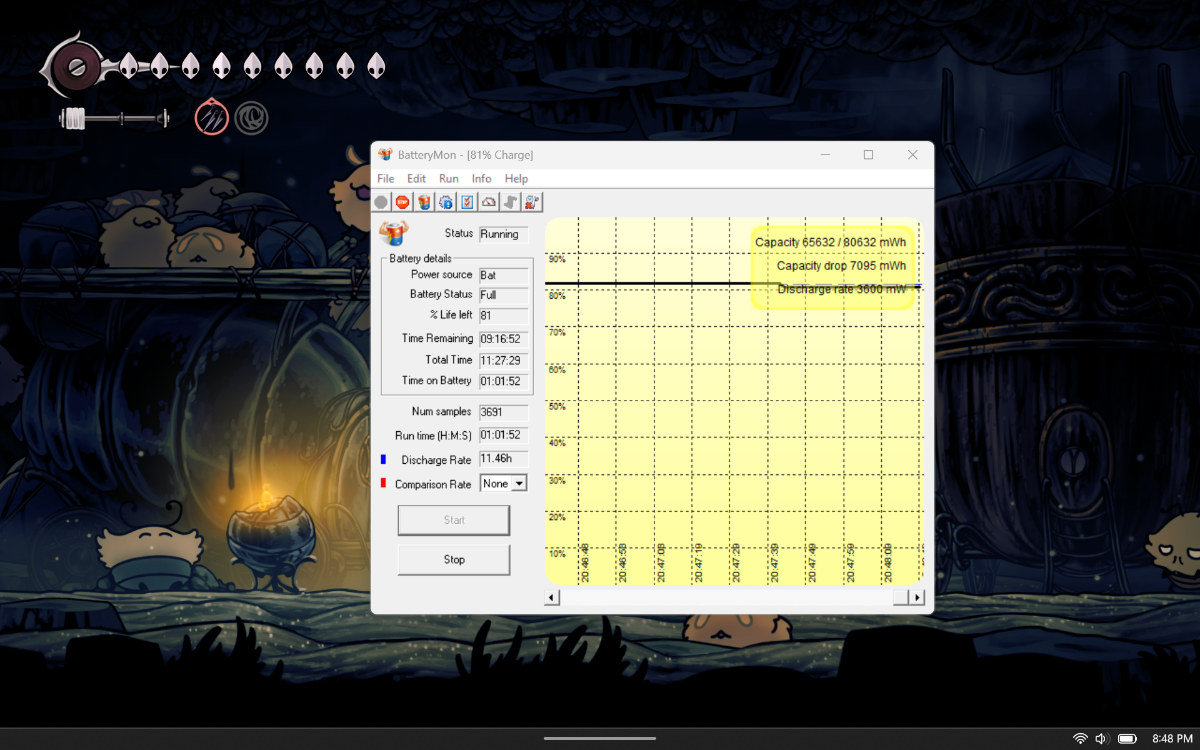The height and width of the screenshot is (750, 1200).
Task: Click the graph scrollbar right arrow
Action: click(918, 597)
